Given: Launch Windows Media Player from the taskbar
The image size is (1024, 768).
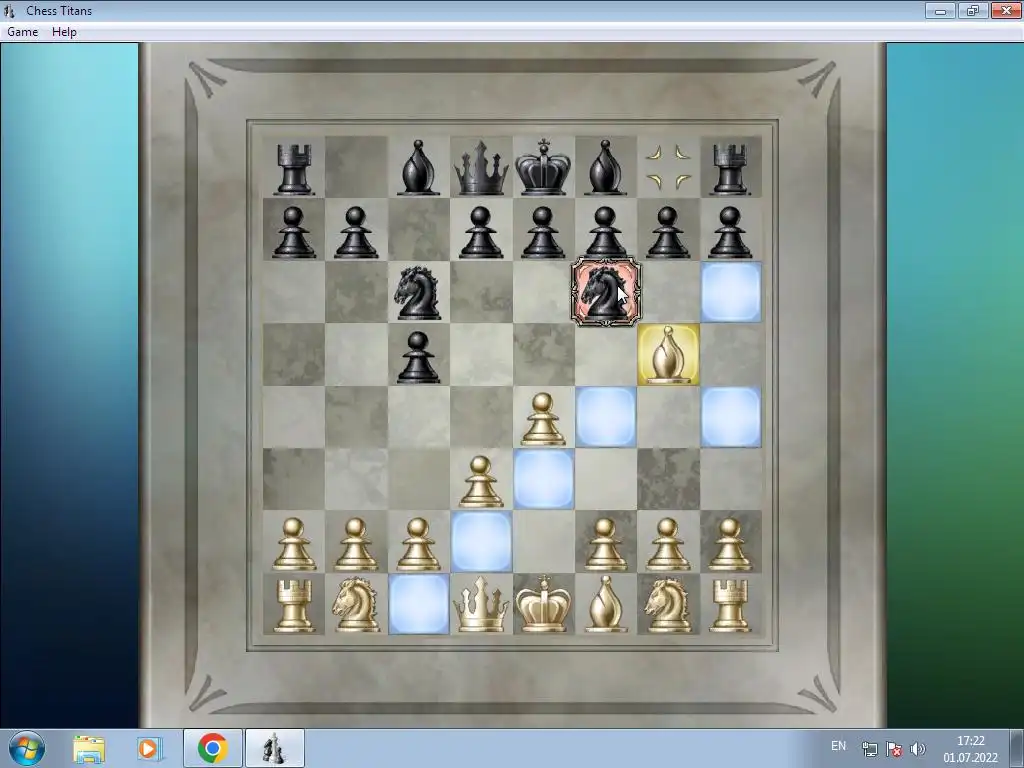Looking at the screenshot, I should coord(149,749).
